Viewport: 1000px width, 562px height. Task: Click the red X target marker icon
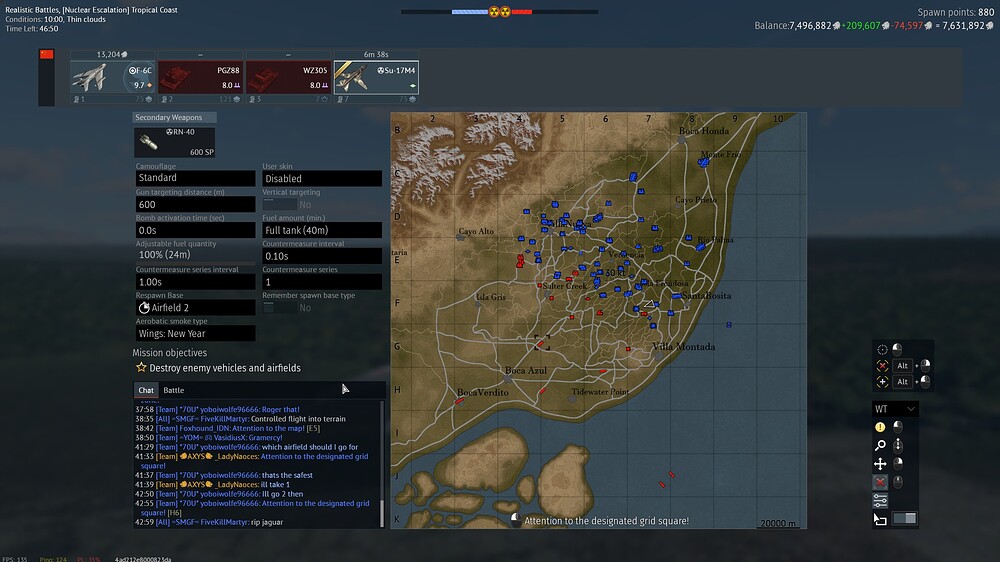883,366
